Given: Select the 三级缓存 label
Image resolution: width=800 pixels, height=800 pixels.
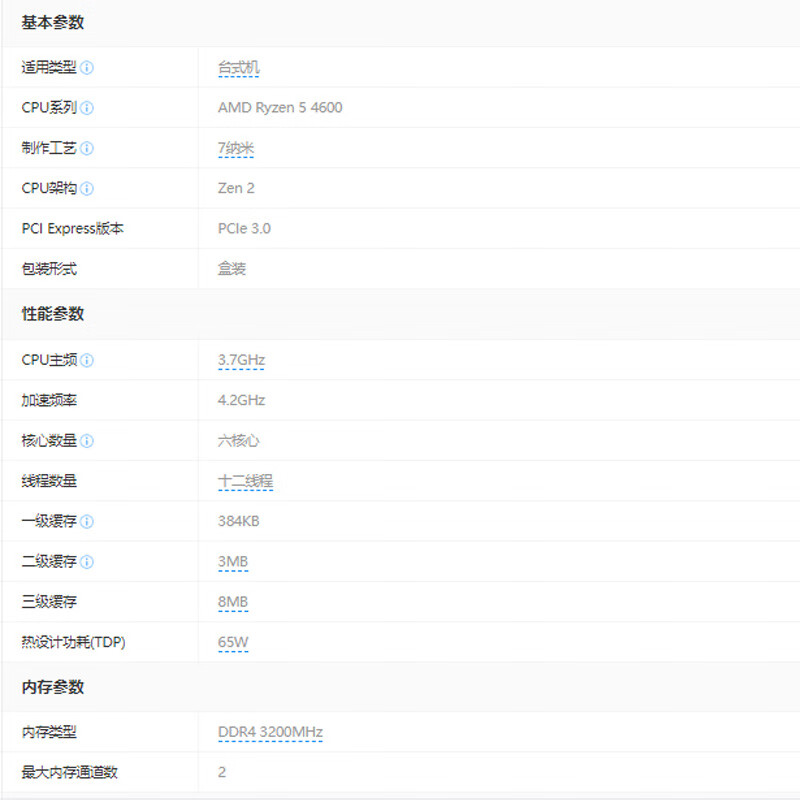Looking at the screenshot, I should point(49,602).
